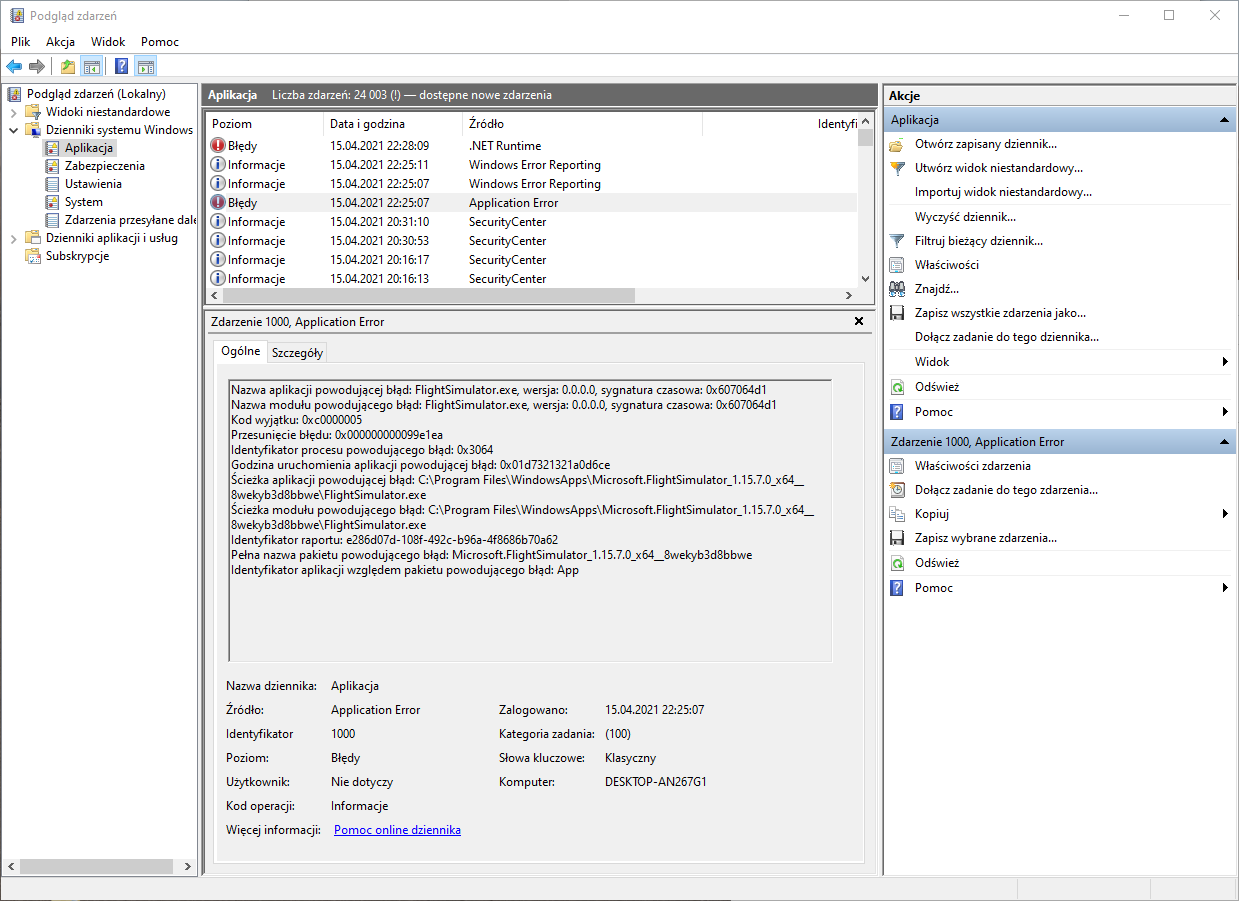Select the System log in the tree
The height and width of the screenshot is (901, 1239).
(x=84, y=202)
